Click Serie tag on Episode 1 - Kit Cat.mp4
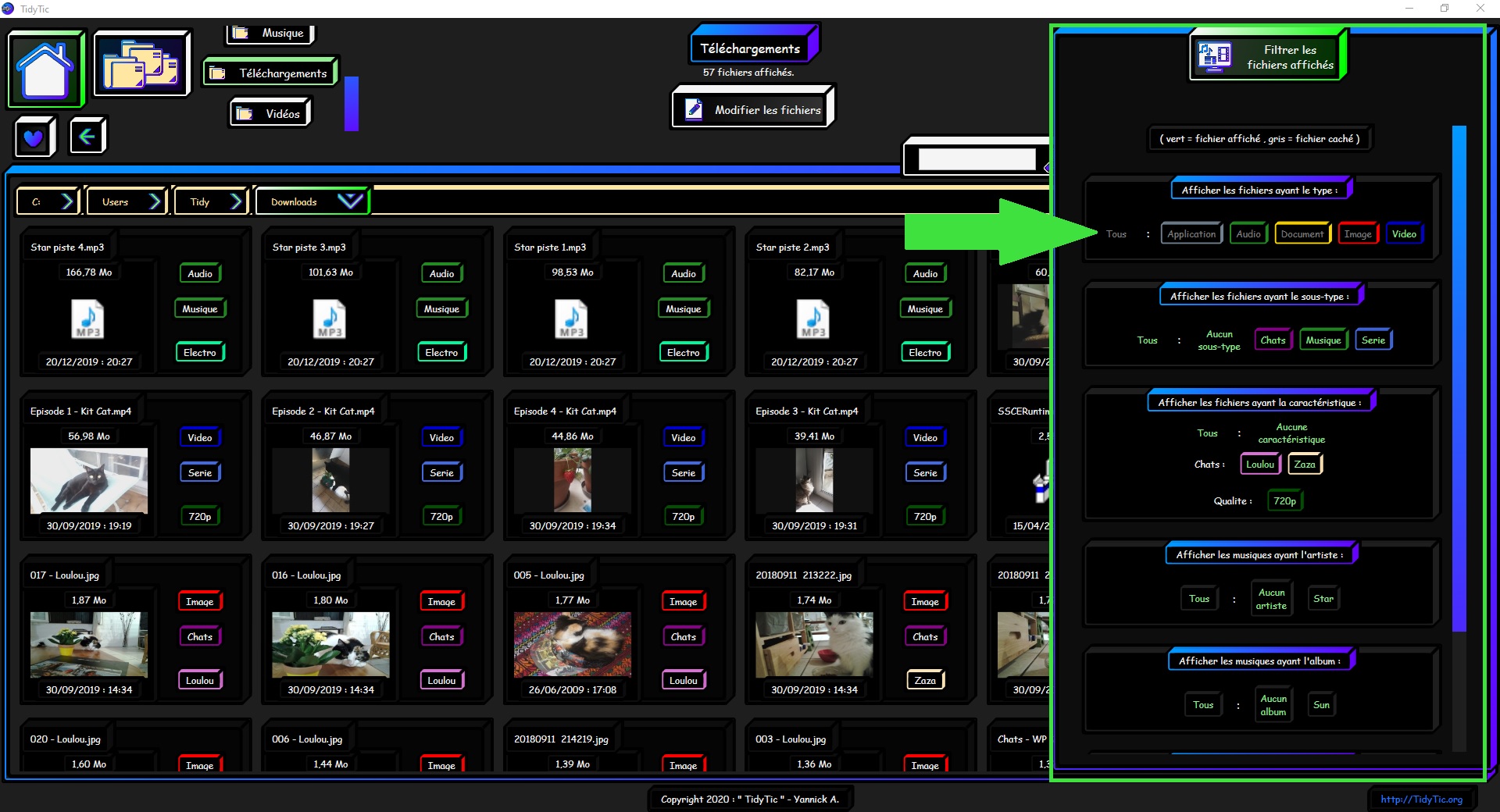 coord(199,472)
